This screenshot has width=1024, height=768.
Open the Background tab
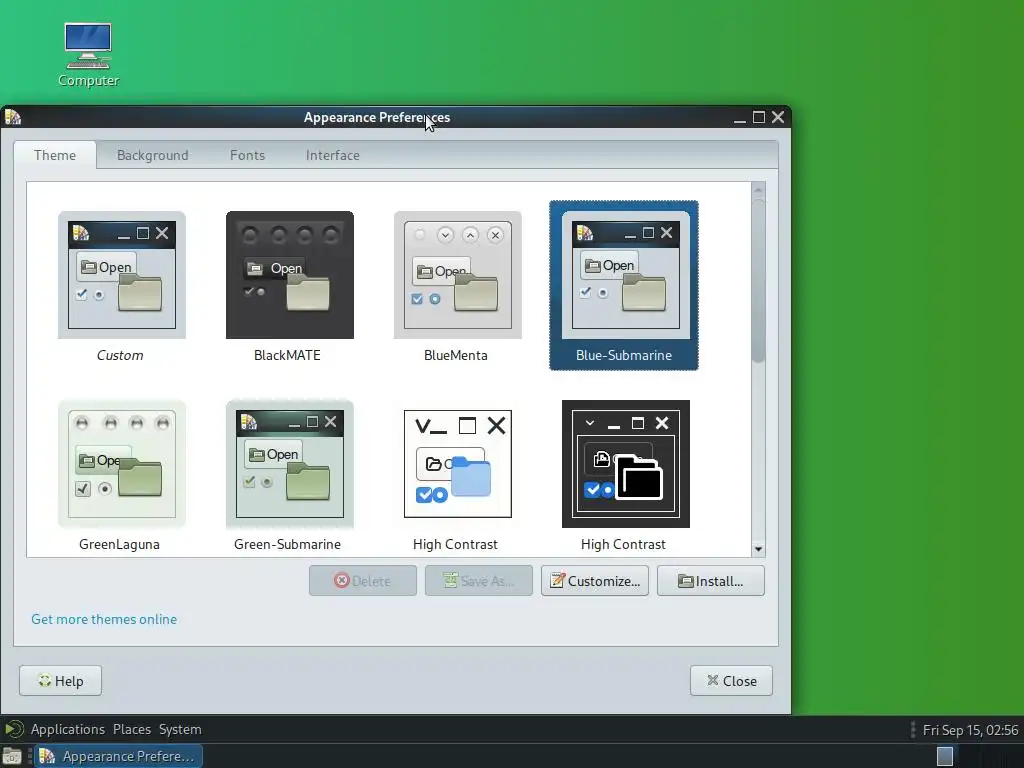click(x=152, y=155)
